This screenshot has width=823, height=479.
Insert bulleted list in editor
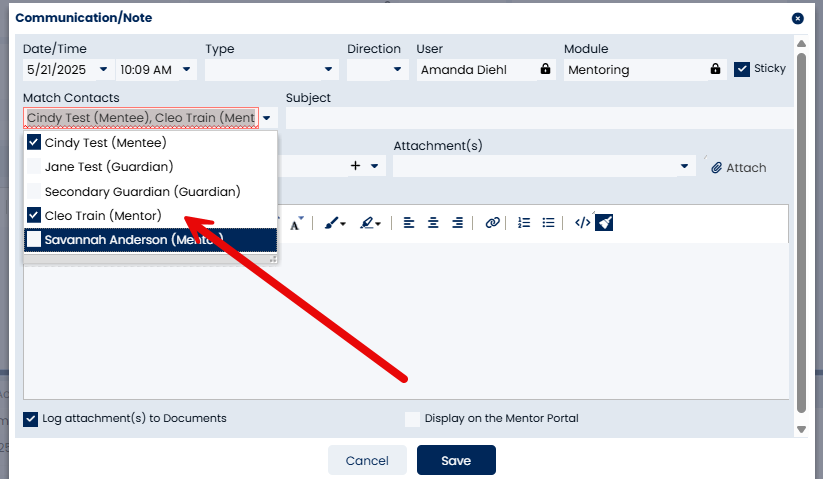[548, 223]
